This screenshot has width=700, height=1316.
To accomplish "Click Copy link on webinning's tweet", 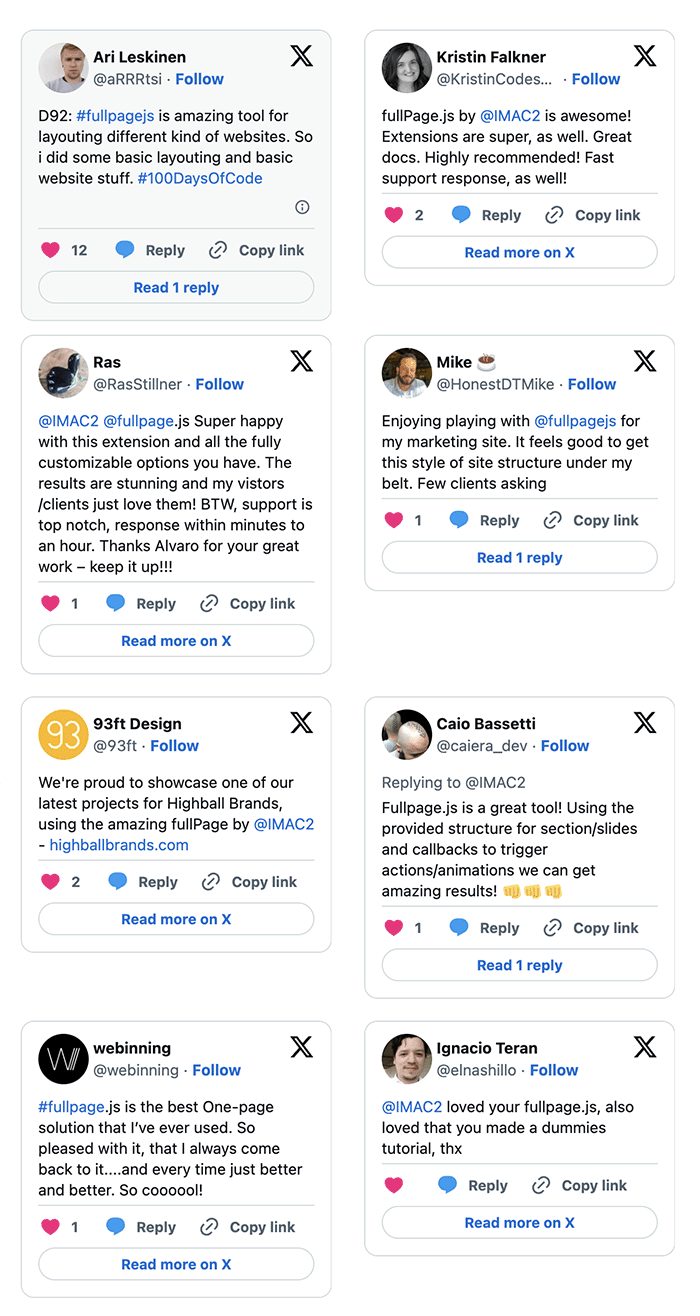I will [x=248, y=1227].
